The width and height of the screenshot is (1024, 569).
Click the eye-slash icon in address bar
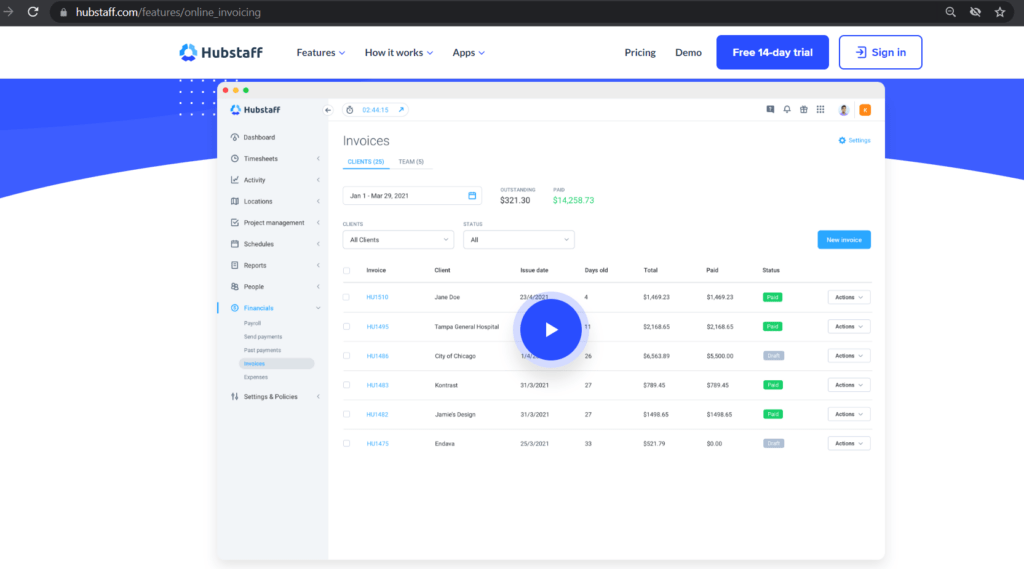click(x=975, y=12)
